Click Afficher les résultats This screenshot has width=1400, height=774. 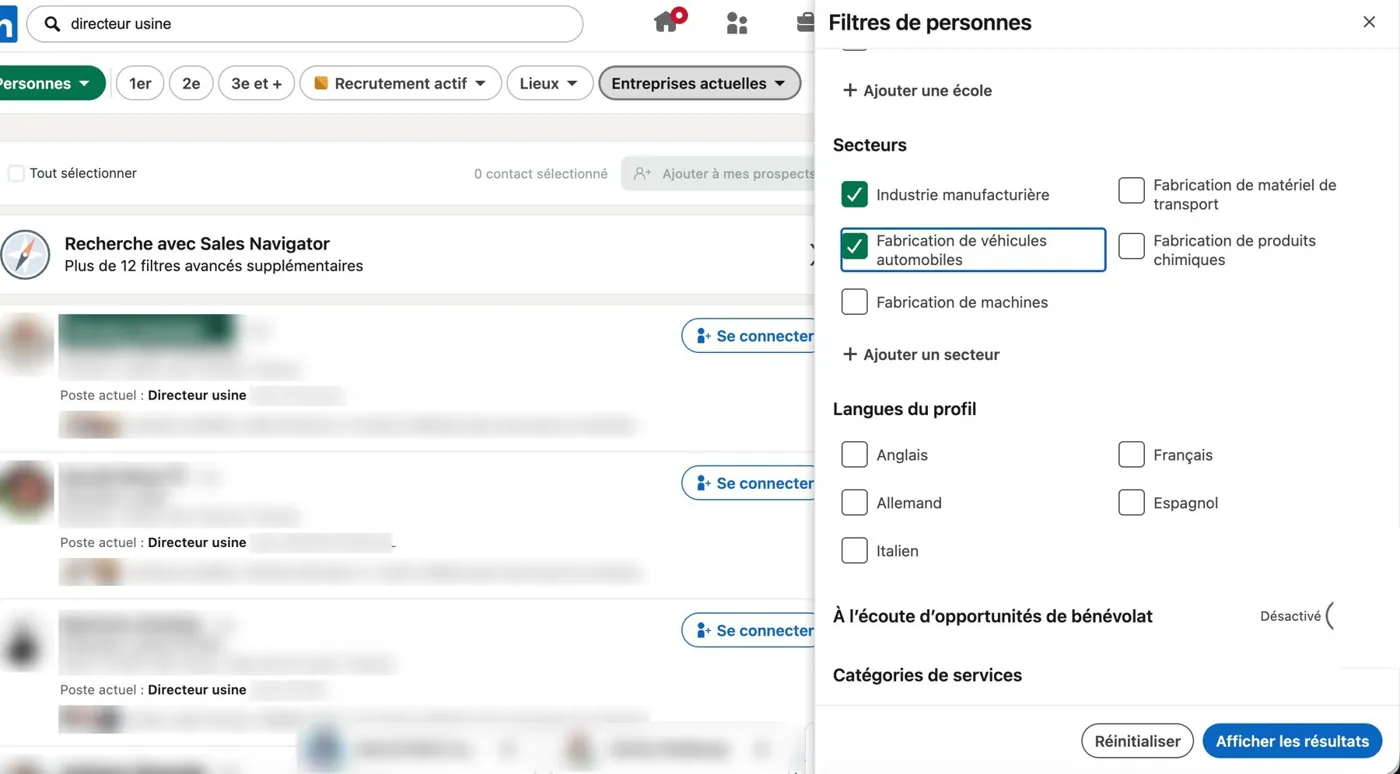pos(1292,741)
